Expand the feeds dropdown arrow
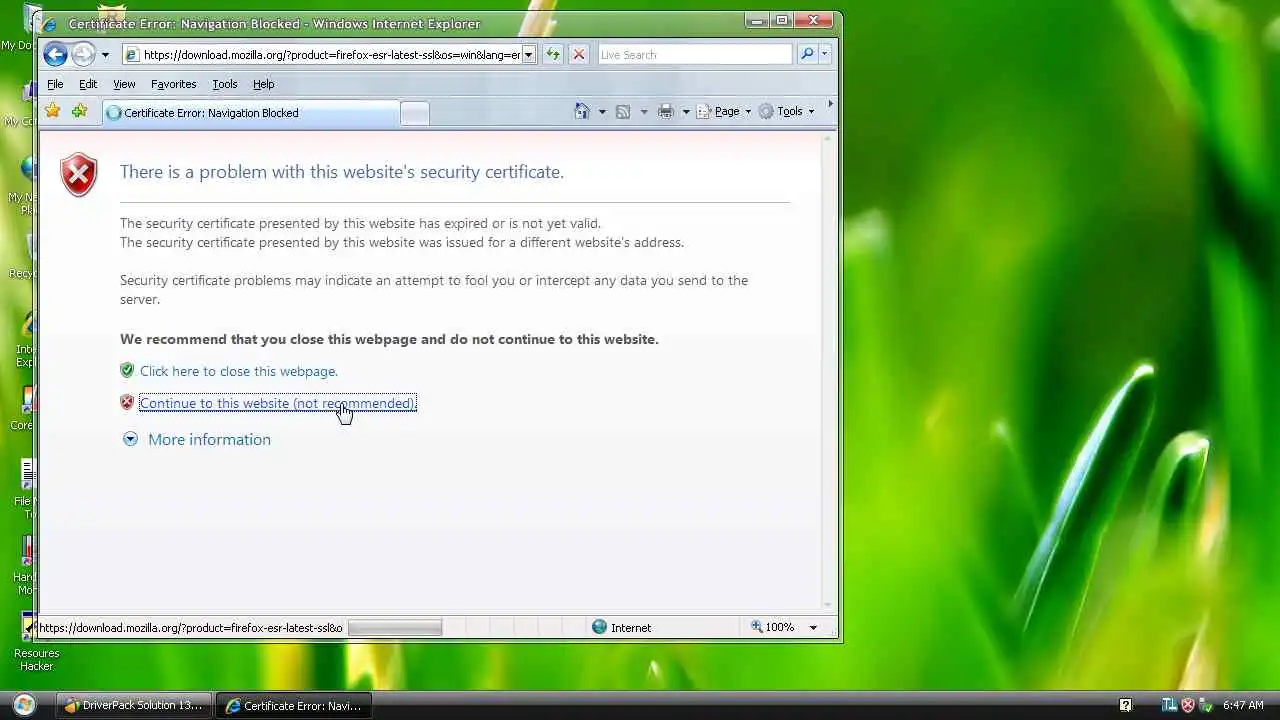This screenshot has height=720, width=1280. pyautogui.click(x=643, y=112)
